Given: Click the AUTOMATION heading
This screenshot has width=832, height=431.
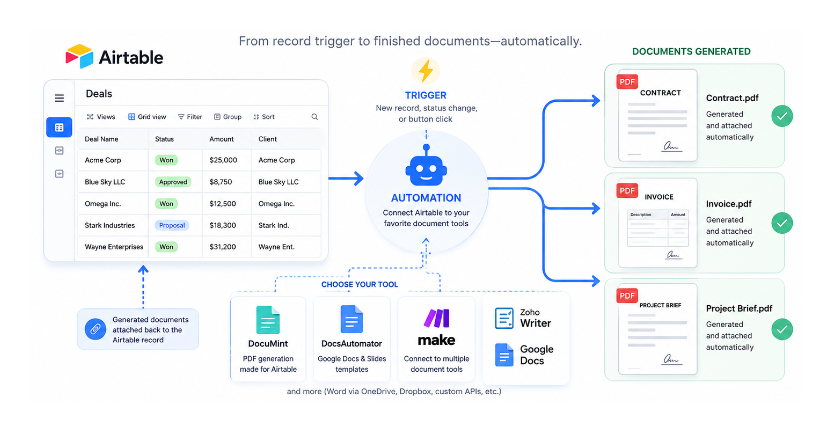Looking at the screenshot, I should tap(426, 198).
